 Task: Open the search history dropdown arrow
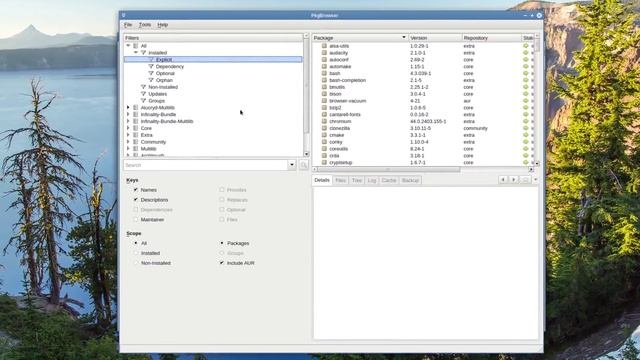tap(291, 165)
